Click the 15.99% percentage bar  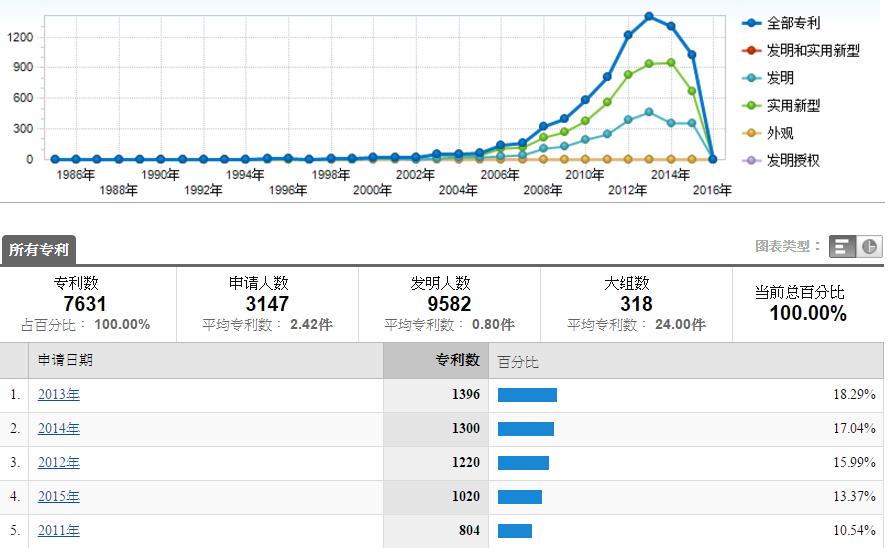point(523,463)
